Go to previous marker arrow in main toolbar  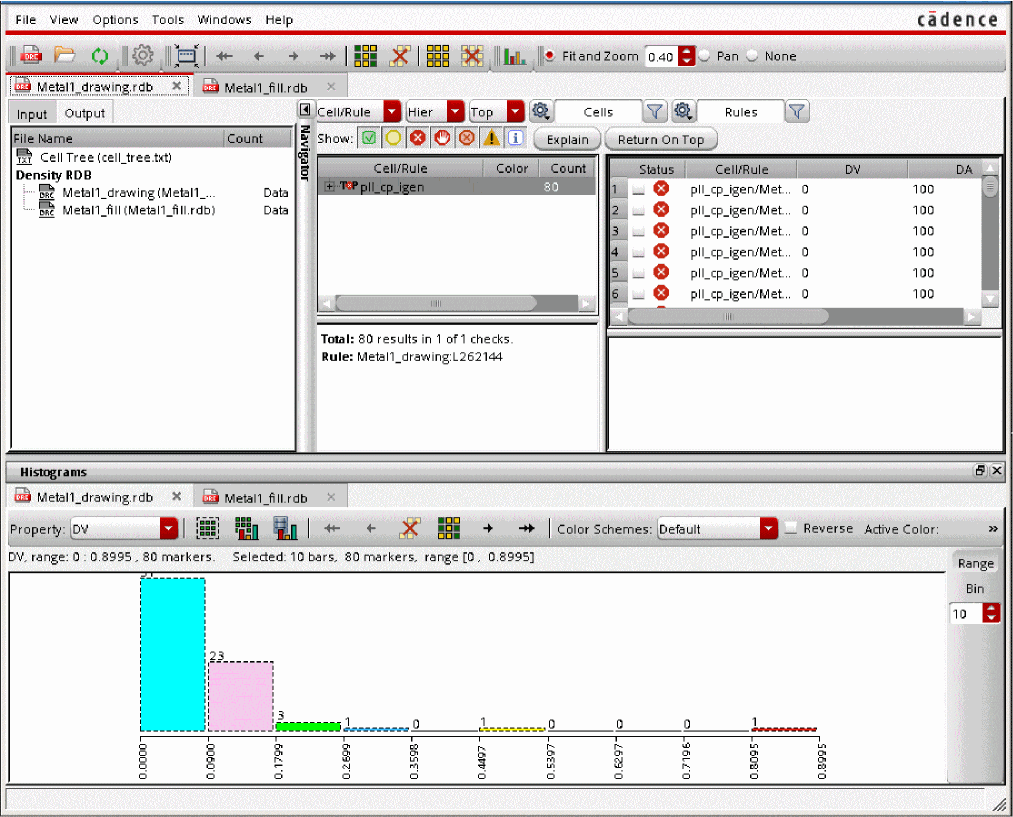point(258,57)
